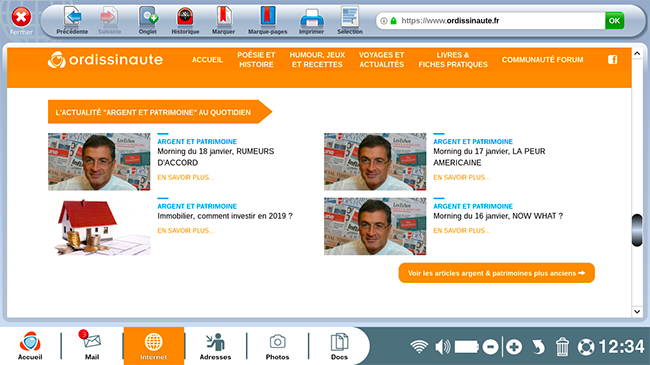Open thumbnail for Morning du 17 janvier article
The width and height of the screenshot is (650, 365).
[375, 162]
